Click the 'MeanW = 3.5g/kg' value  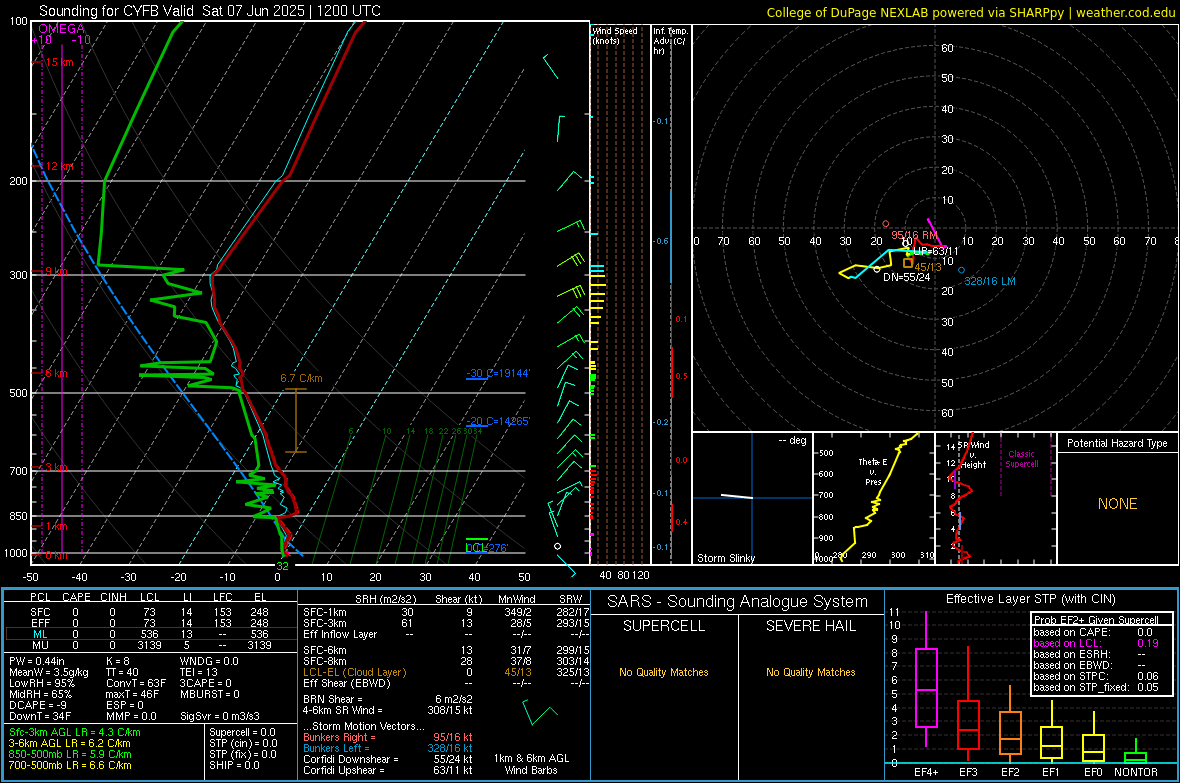(48, 672)
